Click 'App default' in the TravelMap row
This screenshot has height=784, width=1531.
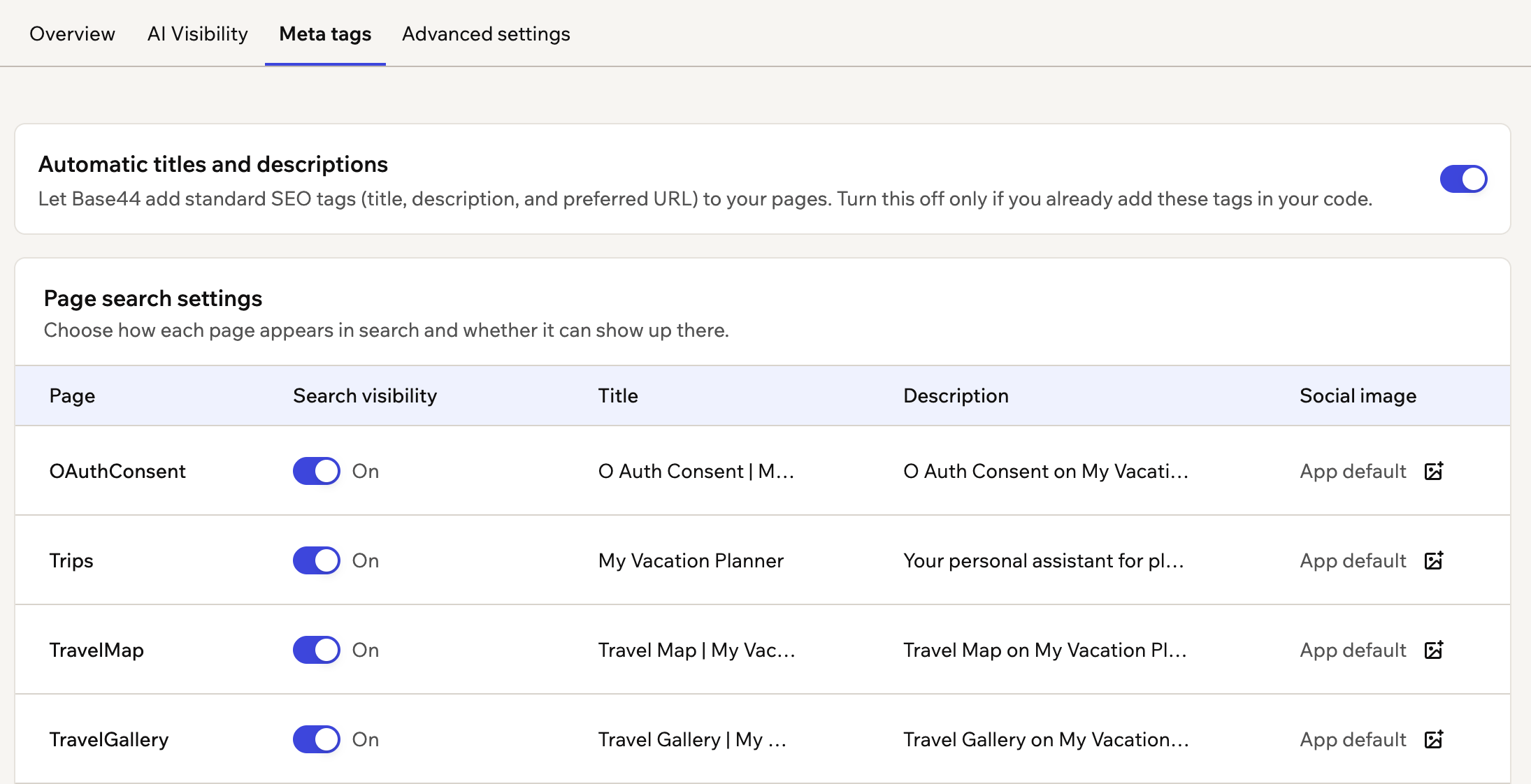point(1353,650)
